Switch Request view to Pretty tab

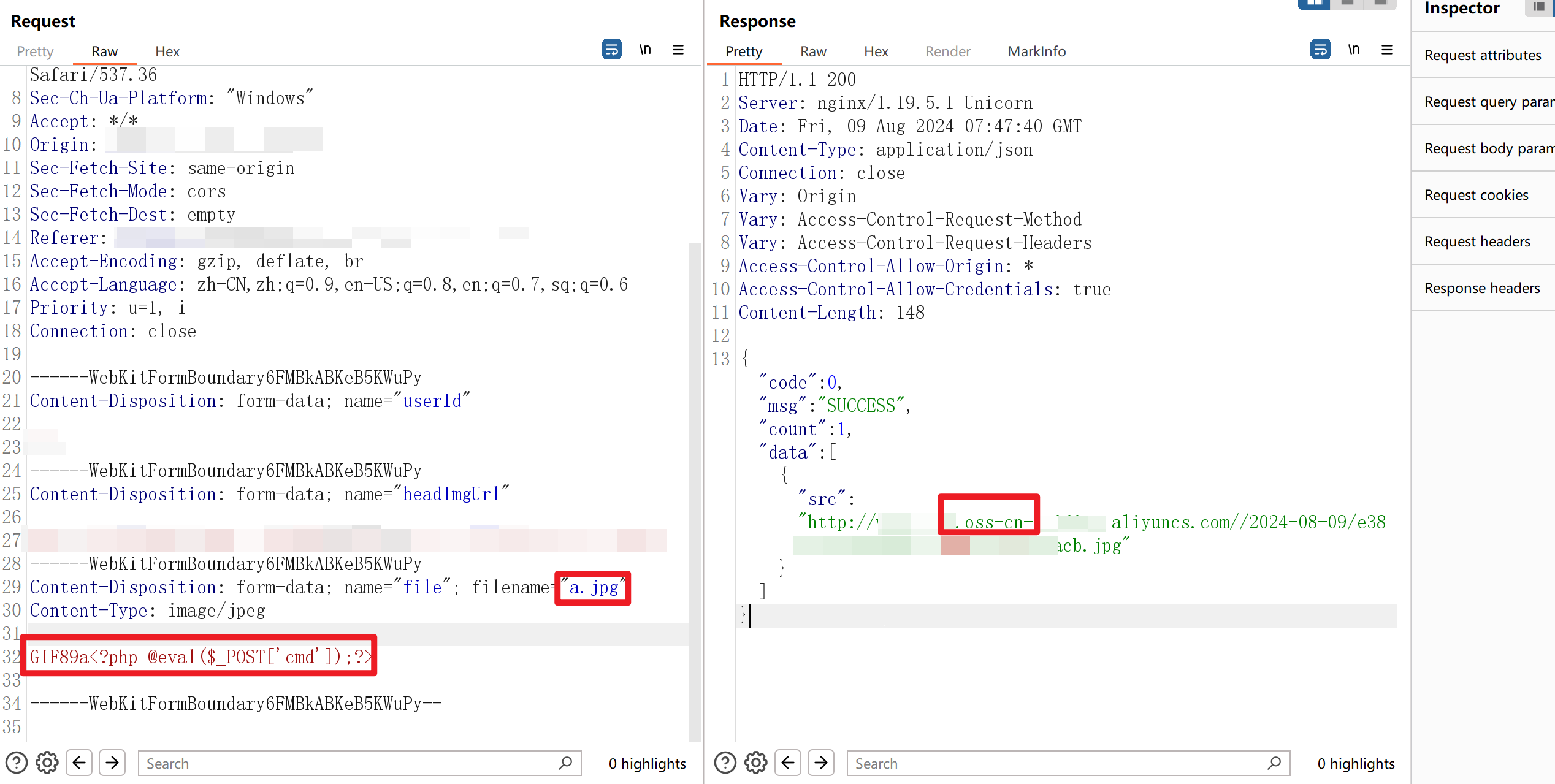pos(35,51)
